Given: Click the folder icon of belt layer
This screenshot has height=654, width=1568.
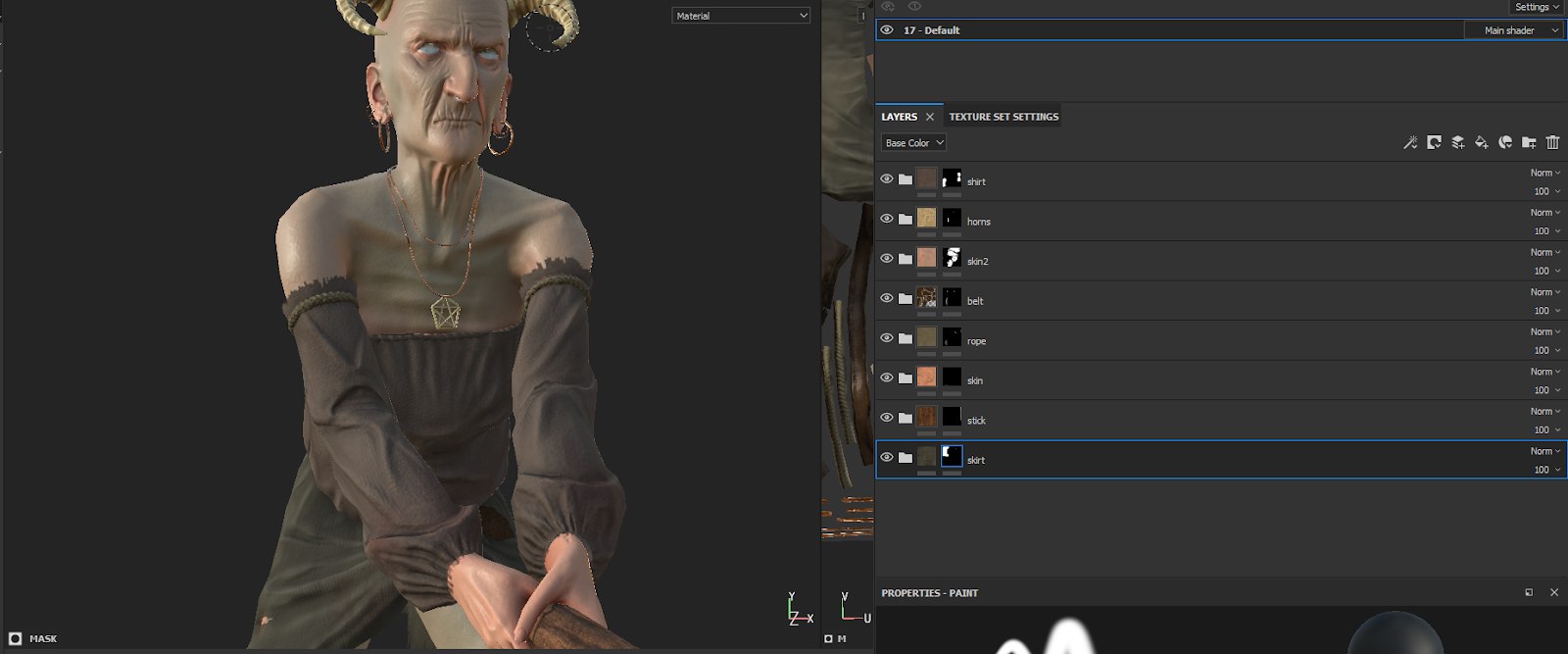Looking at the screenshot, I should [906, 298].
